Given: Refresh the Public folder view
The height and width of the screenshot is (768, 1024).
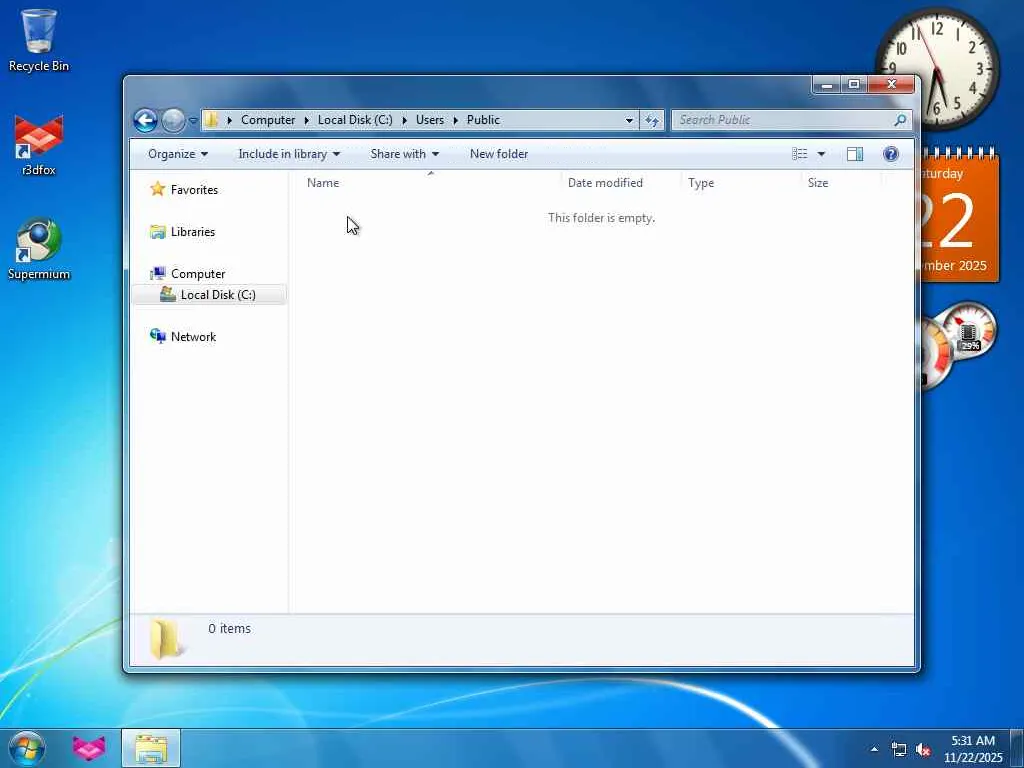Looking at the screenshot, I should (x=652, y=120).
